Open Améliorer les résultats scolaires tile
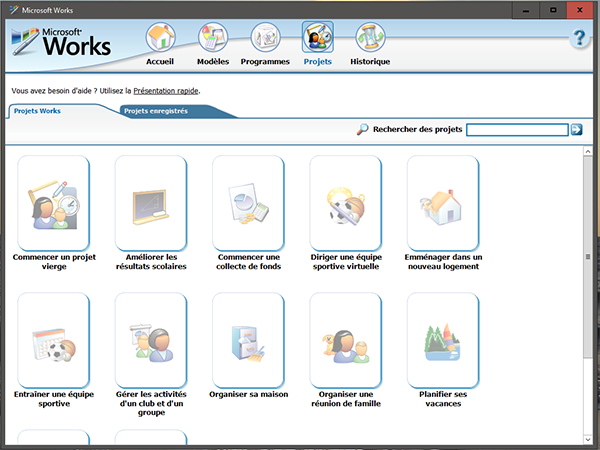The width and height of the screenshot is (600, 450). pos(151,203)
